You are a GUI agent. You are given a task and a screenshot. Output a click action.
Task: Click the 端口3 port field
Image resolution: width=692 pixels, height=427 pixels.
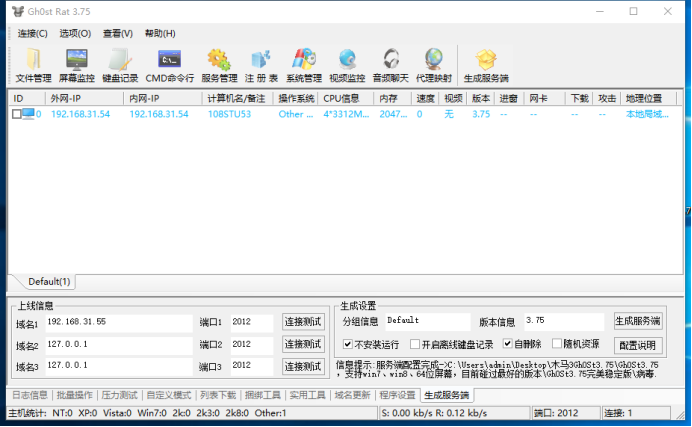point(252,366)
